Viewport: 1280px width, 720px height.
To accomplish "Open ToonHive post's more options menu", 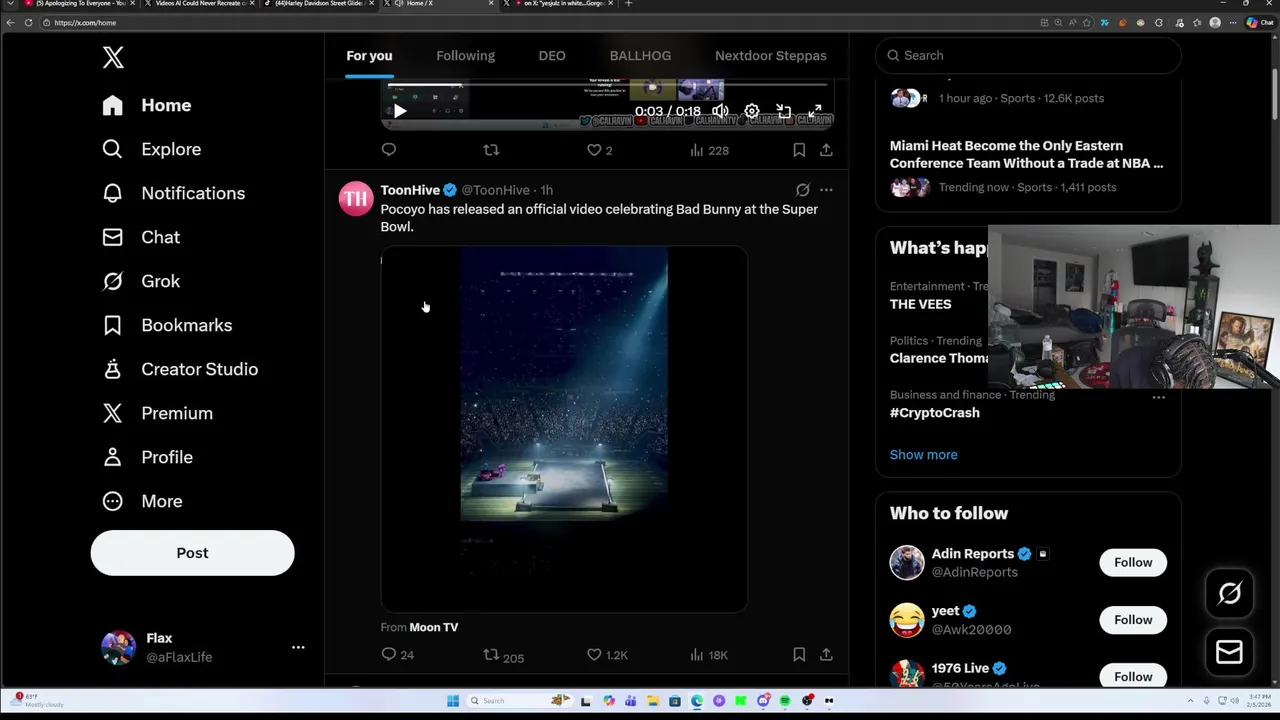I will tap(826, 190).
